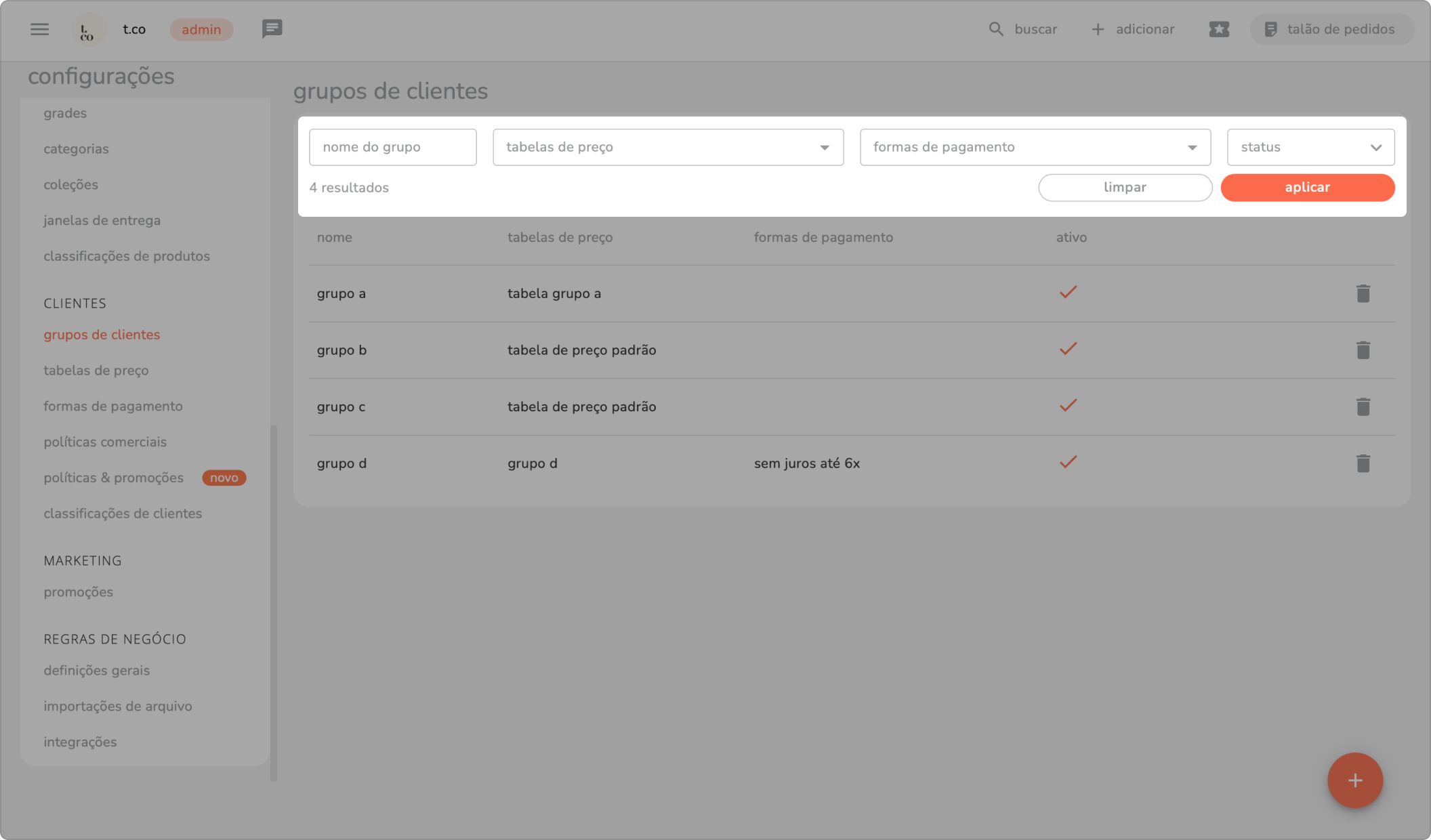This screenshot has width=1431, height=840.
Task: Go to integrações in sidebar
Action: click(80, 742)
